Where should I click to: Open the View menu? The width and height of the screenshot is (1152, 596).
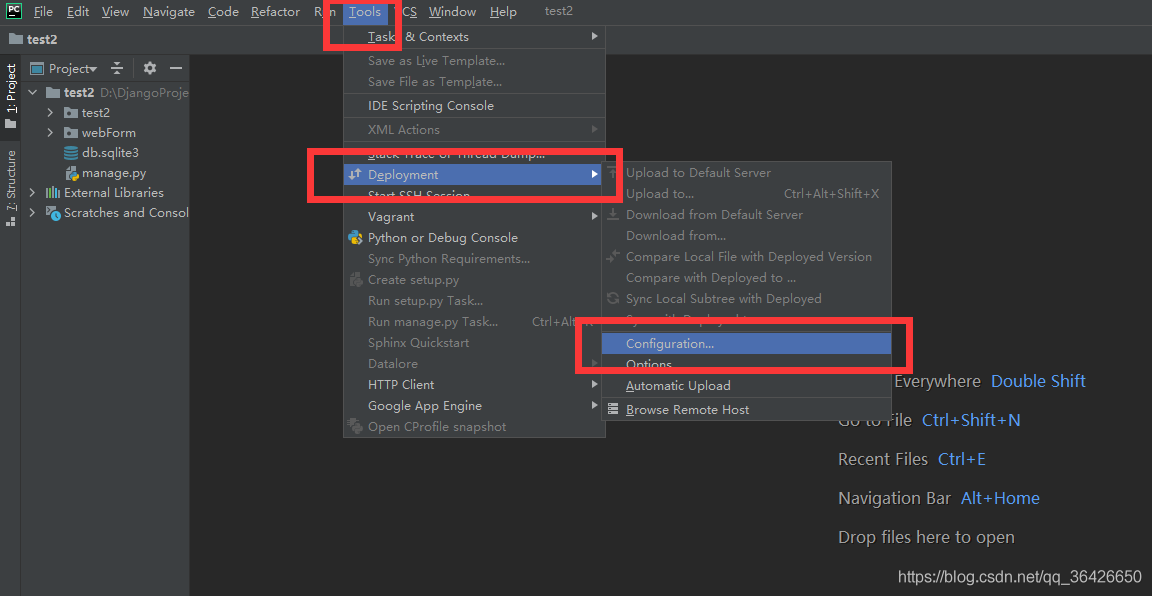(115, 12)
